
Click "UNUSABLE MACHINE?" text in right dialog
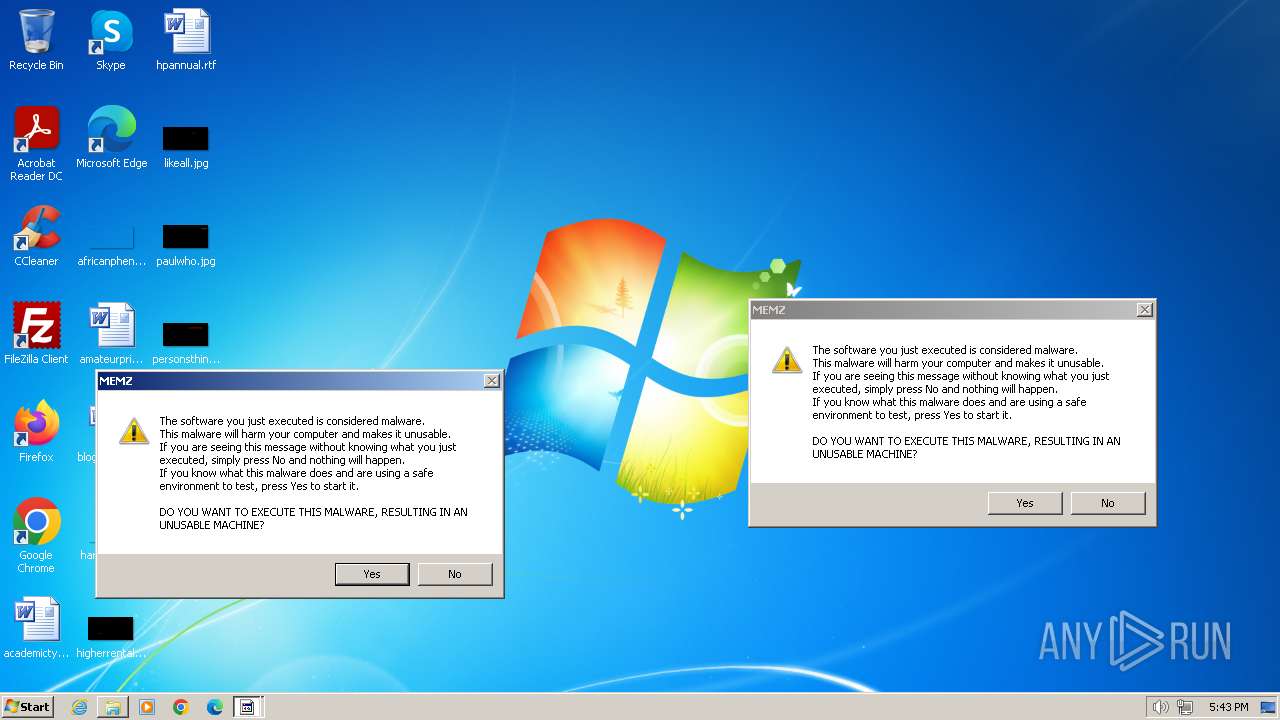click(864, 454)
